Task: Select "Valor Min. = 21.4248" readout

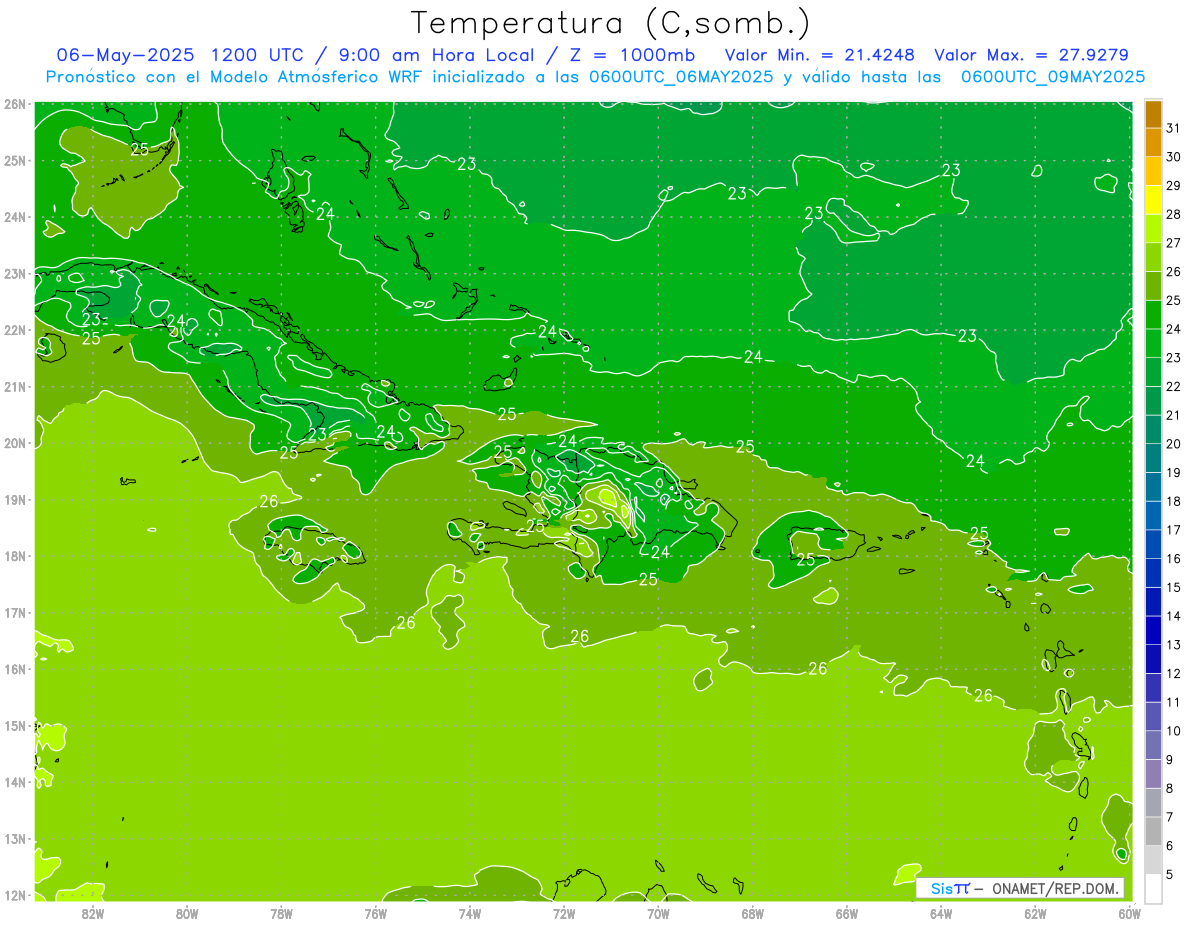Action: [820, 55]
